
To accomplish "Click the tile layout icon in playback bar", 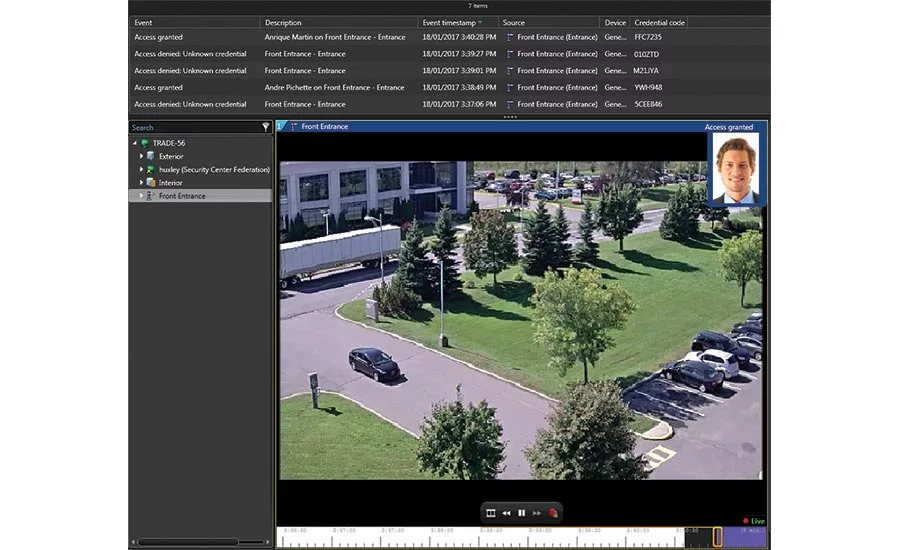I will 491,513.
